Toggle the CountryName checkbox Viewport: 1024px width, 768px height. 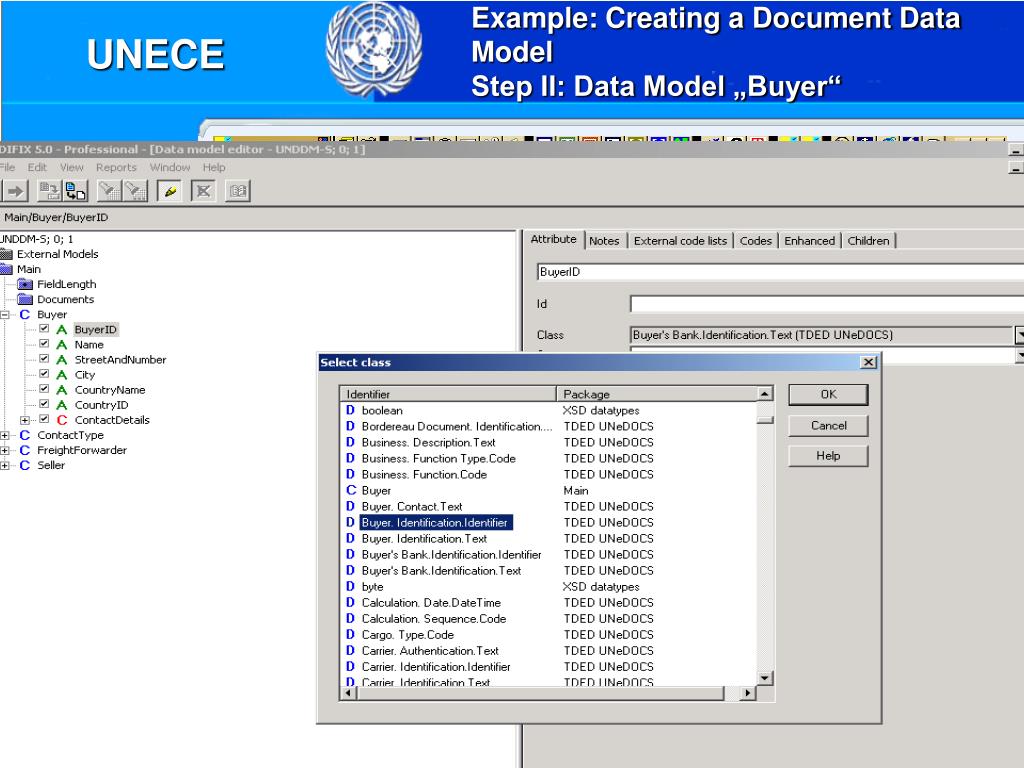tap(44, 389)
